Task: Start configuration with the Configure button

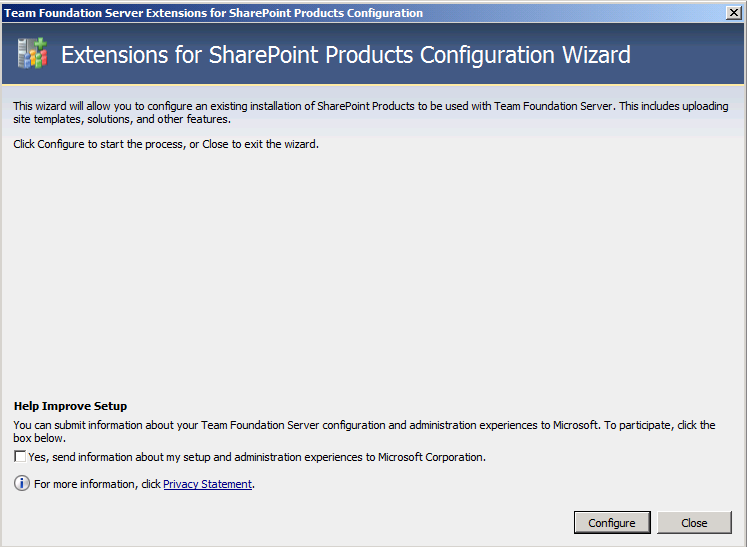Action: [x=612, y=523]
